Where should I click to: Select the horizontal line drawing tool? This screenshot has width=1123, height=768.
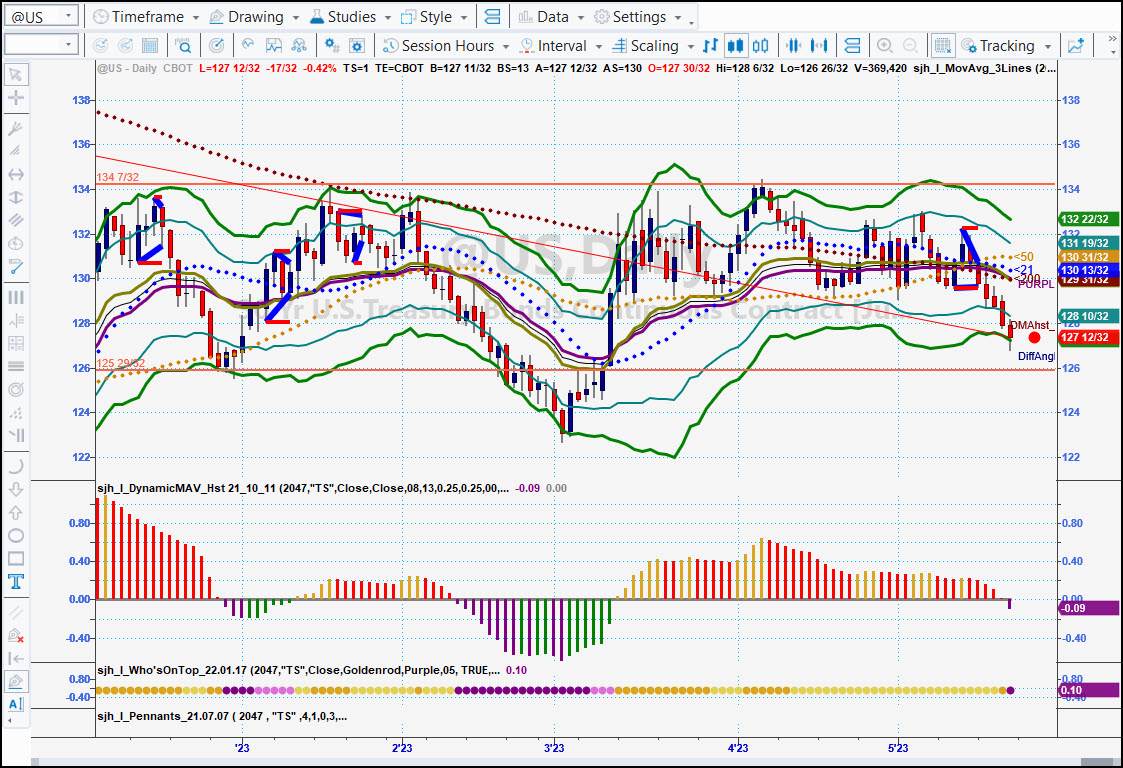coord(16,174)
